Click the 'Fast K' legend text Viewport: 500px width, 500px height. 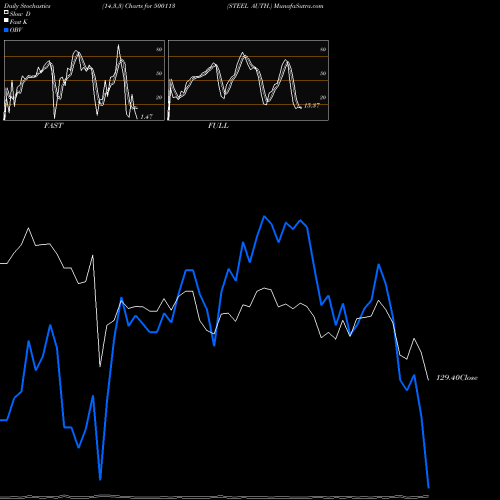(x=19, y=22)
